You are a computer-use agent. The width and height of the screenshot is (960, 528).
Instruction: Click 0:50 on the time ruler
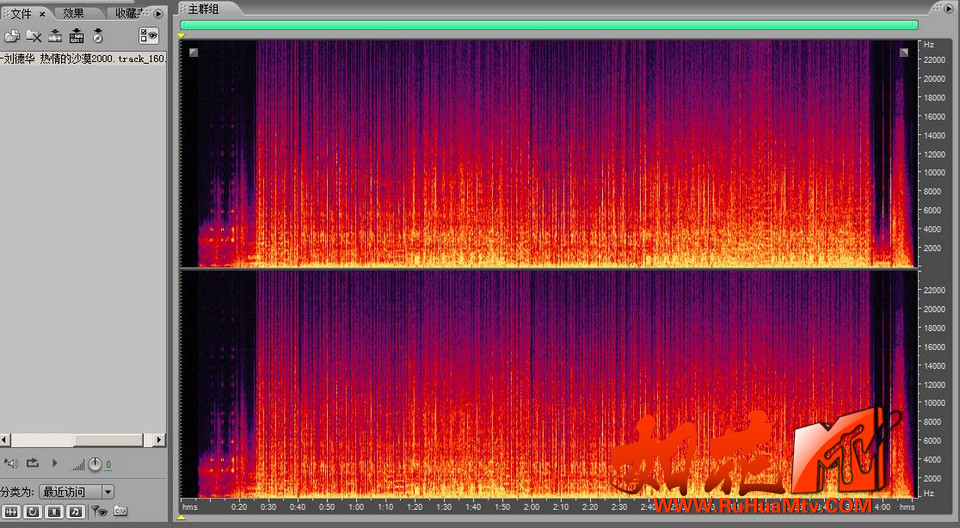click(x=326, y=507)
